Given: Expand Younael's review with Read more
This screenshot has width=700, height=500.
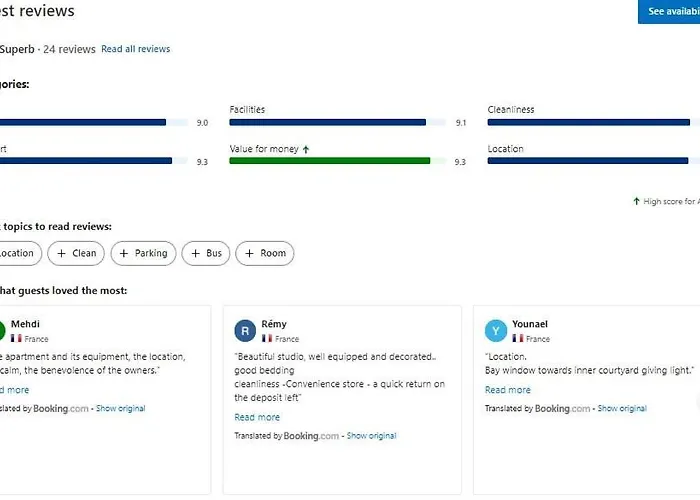Looking at the screenshot, I should [507, 390].
